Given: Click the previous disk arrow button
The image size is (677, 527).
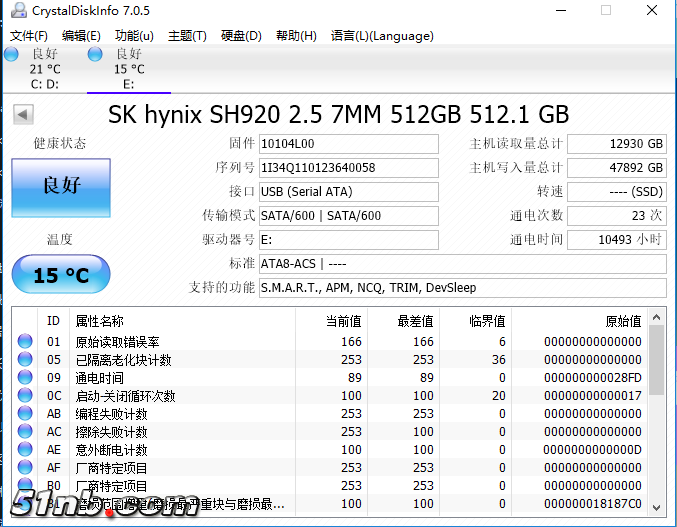Looking at the screenshot, I should coord(22,115).
